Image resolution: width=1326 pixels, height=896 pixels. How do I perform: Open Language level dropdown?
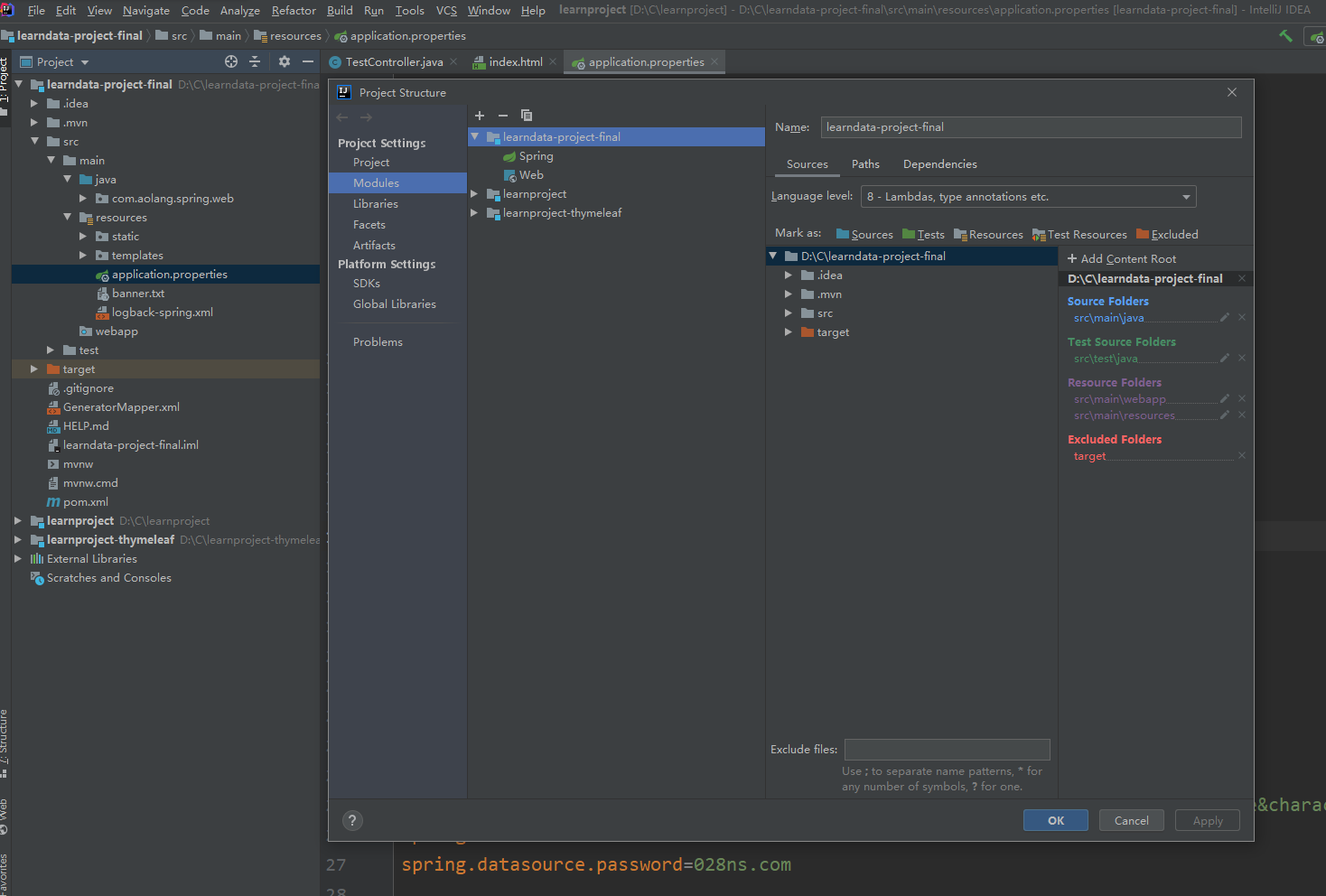[x=1028, y=196]
